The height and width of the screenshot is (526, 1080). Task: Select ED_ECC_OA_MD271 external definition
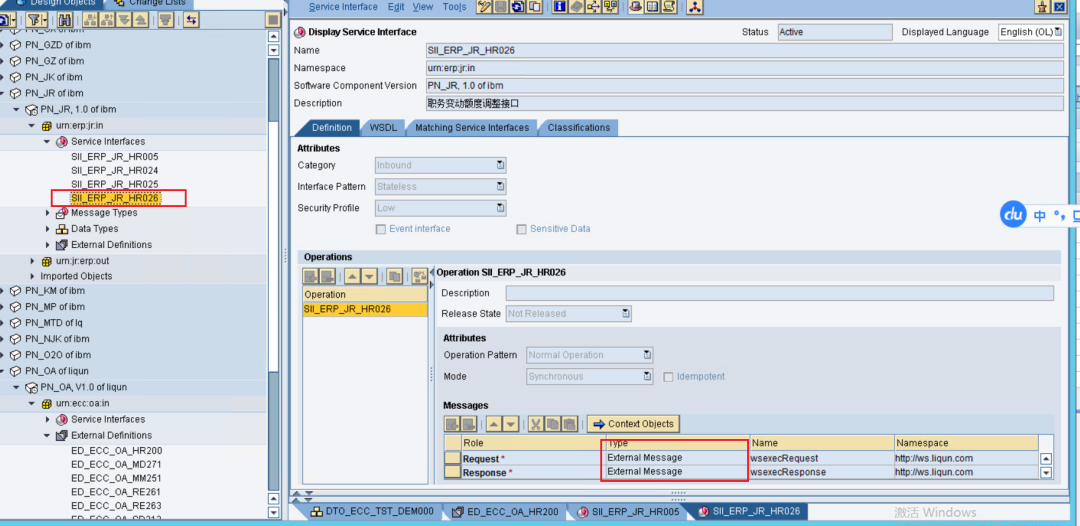tap(117, 464)
